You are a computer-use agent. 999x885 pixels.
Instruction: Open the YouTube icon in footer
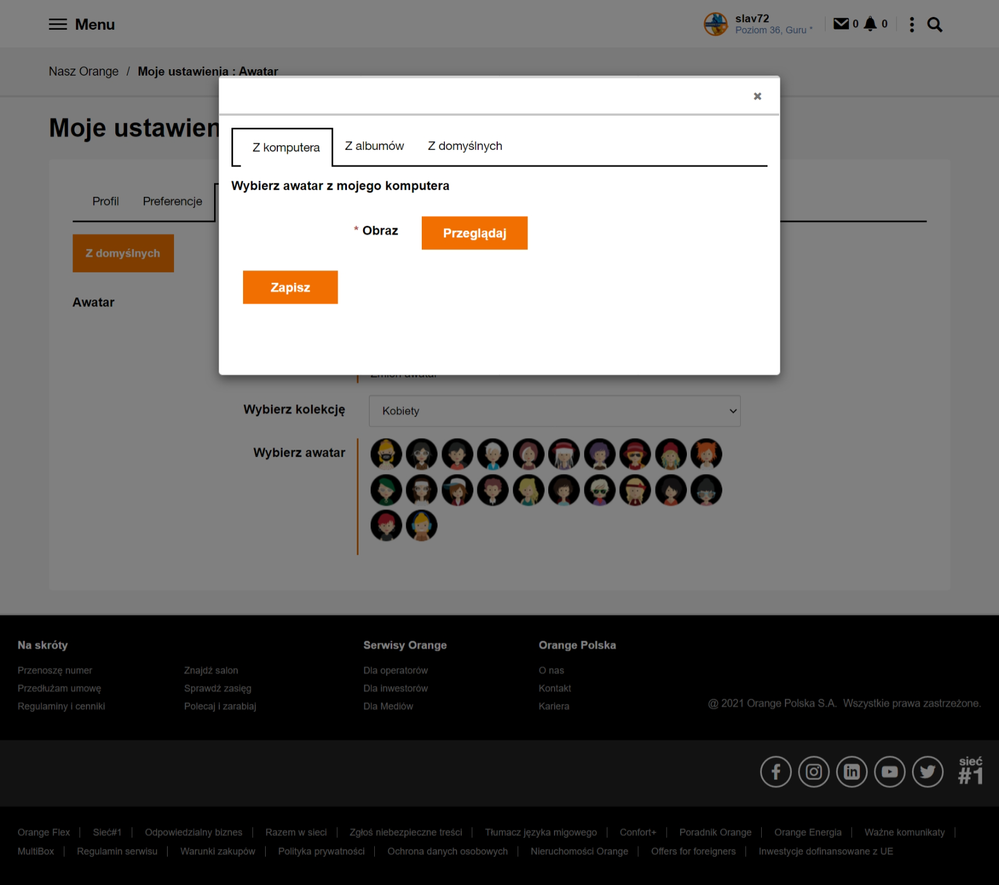(x=890, y=772)
